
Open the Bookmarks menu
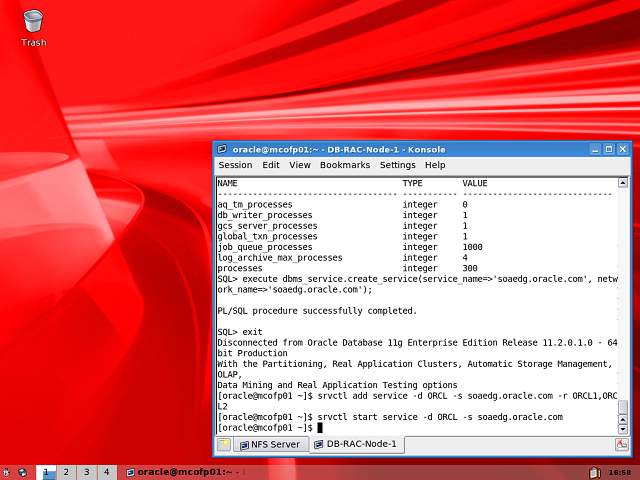coord(345,165)
